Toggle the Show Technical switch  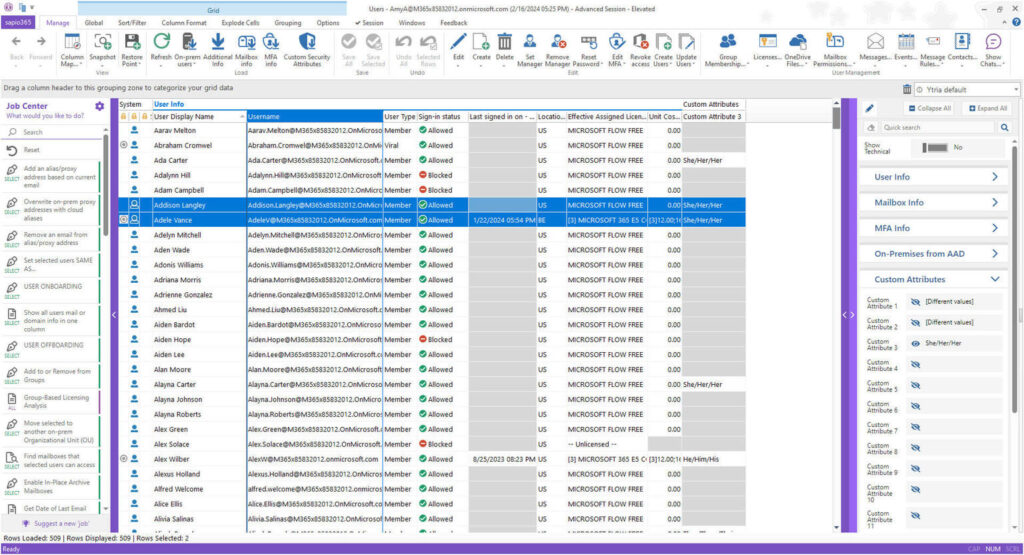[x=937, y=147]
